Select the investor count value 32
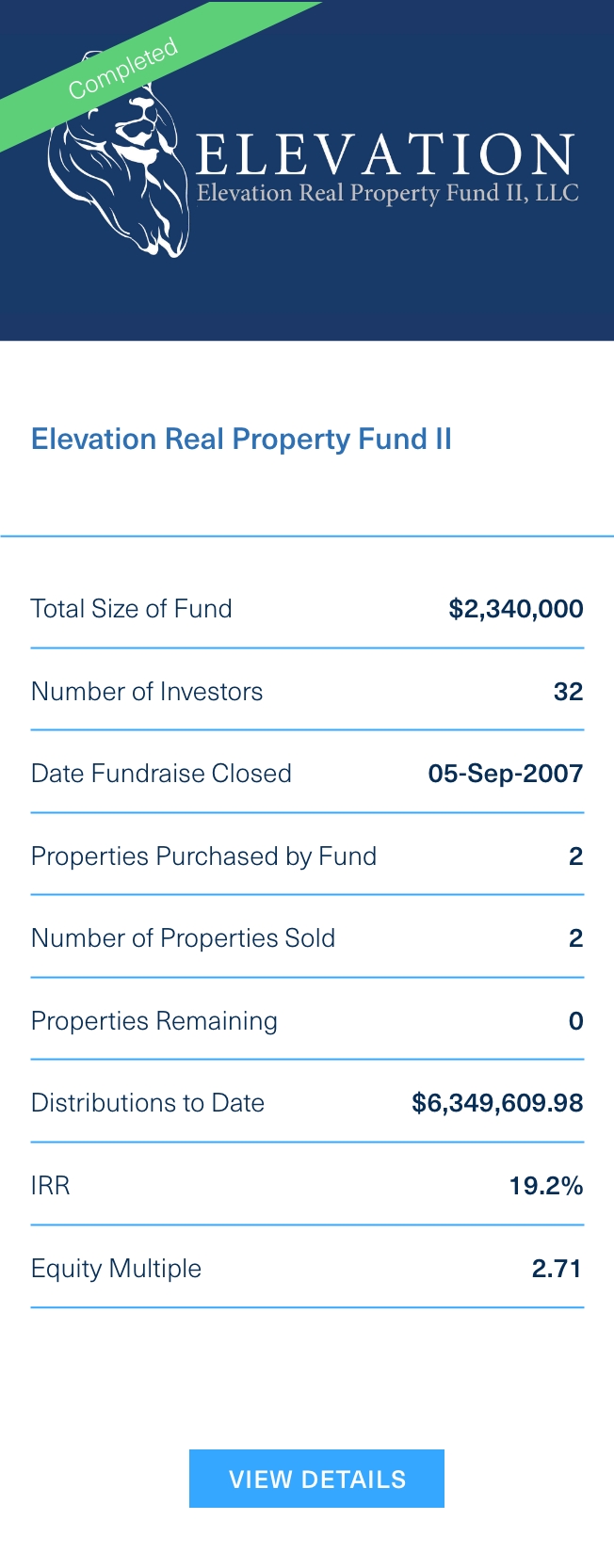Viewport: 614px width, 1568px height. (x=568, y=692)
